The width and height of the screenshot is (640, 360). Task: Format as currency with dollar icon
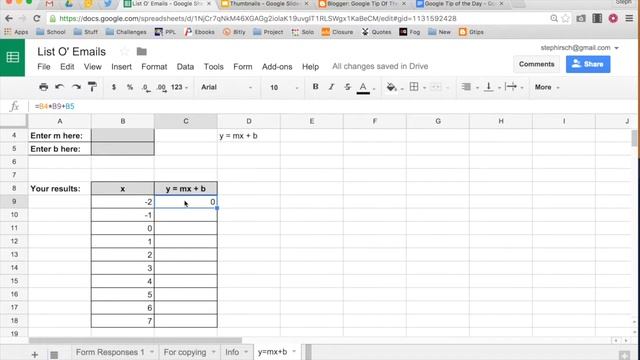[x=114, y=87]
